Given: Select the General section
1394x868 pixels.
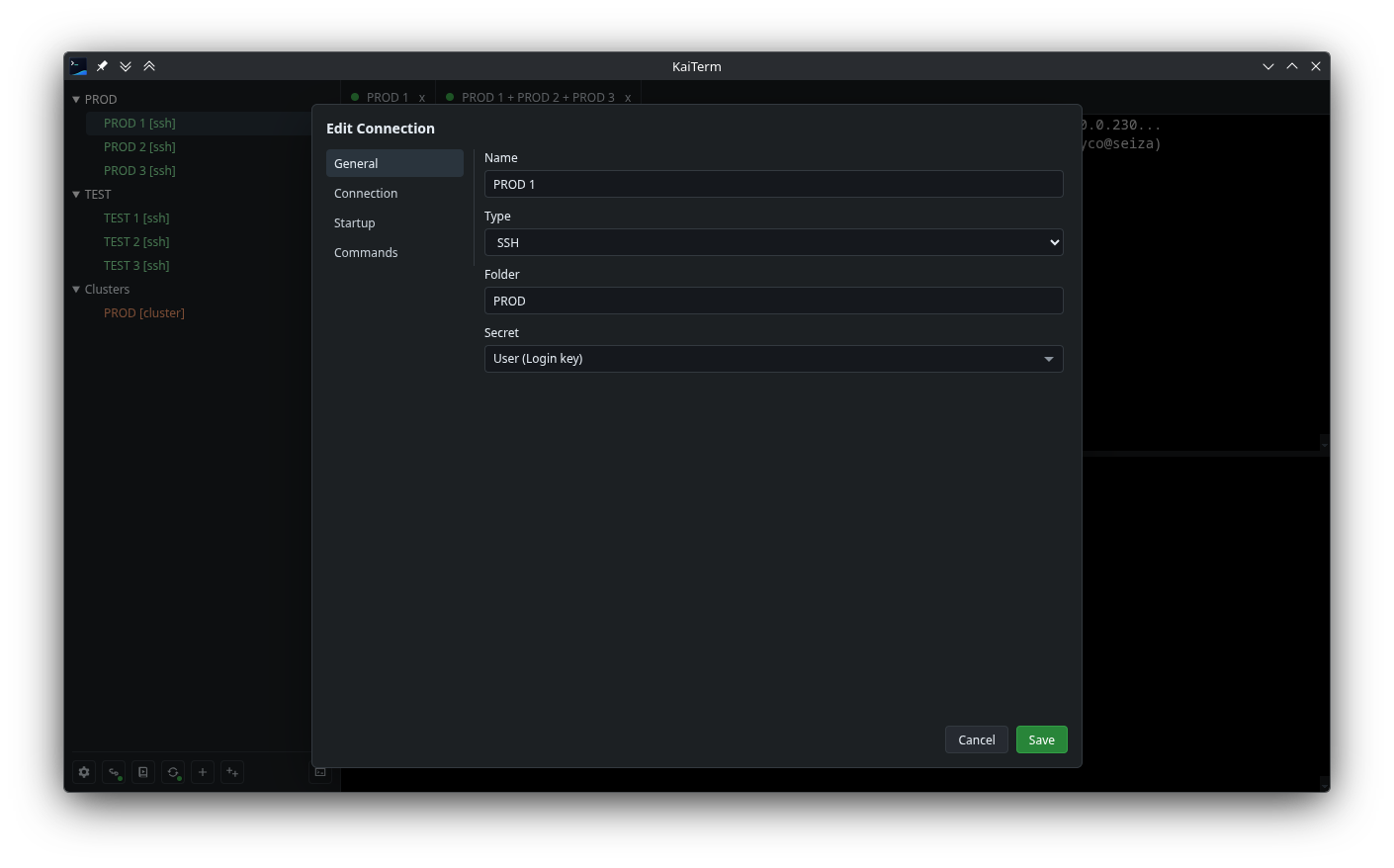Looking at the screenshot, I should (x=394, y=163).
